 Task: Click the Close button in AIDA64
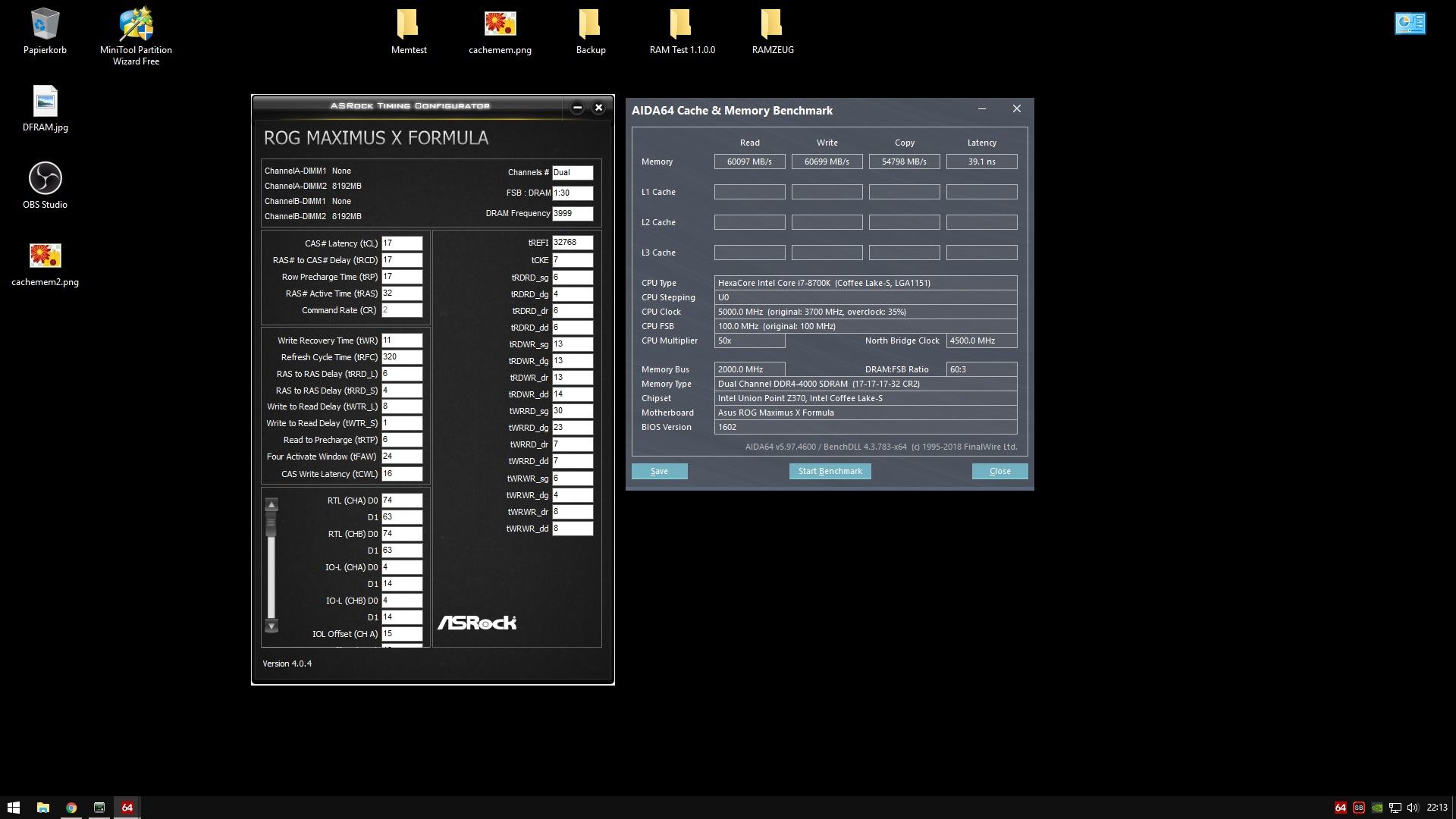(x=999, y=471)
